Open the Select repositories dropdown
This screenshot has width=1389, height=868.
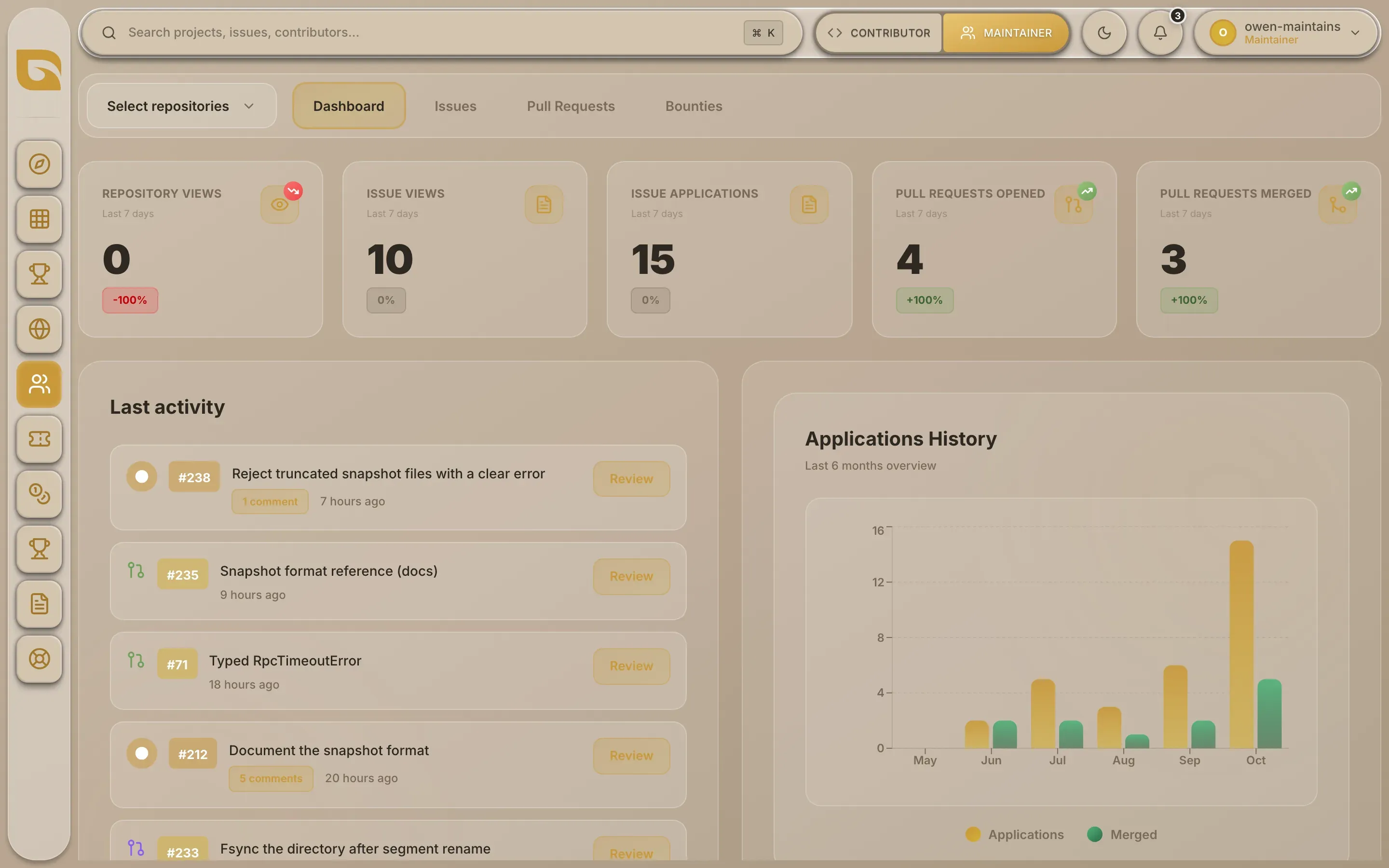[x=181, y=106]
